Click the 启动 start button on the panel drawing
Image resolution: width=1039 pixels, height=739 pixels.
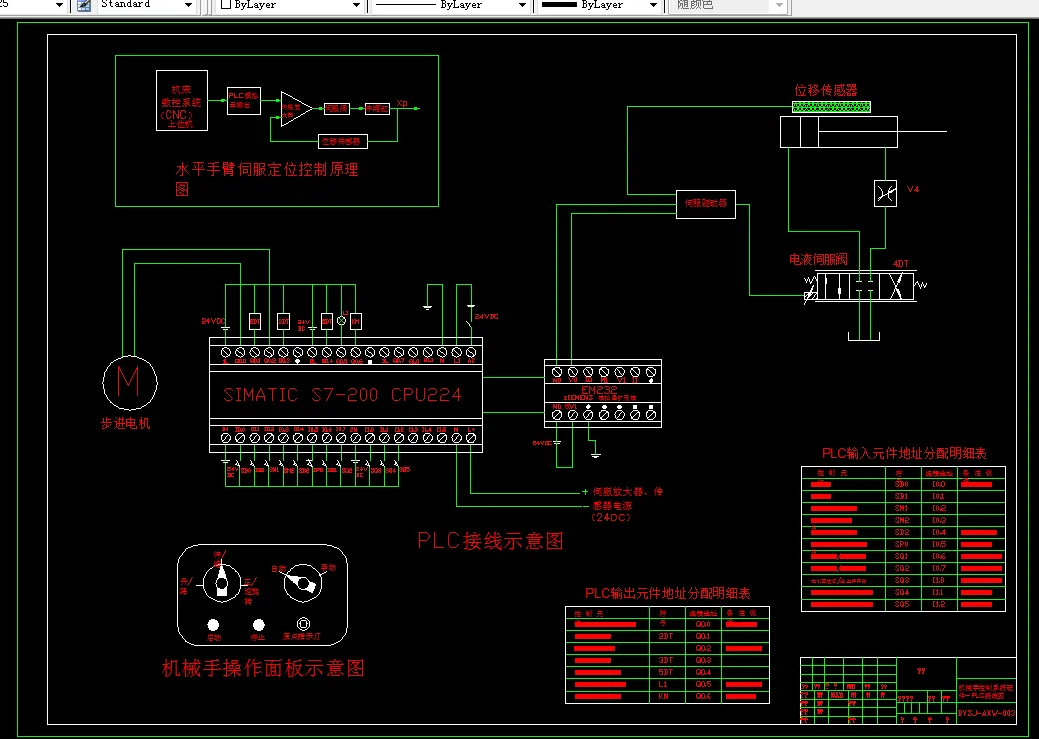click(x=213, y=625)
